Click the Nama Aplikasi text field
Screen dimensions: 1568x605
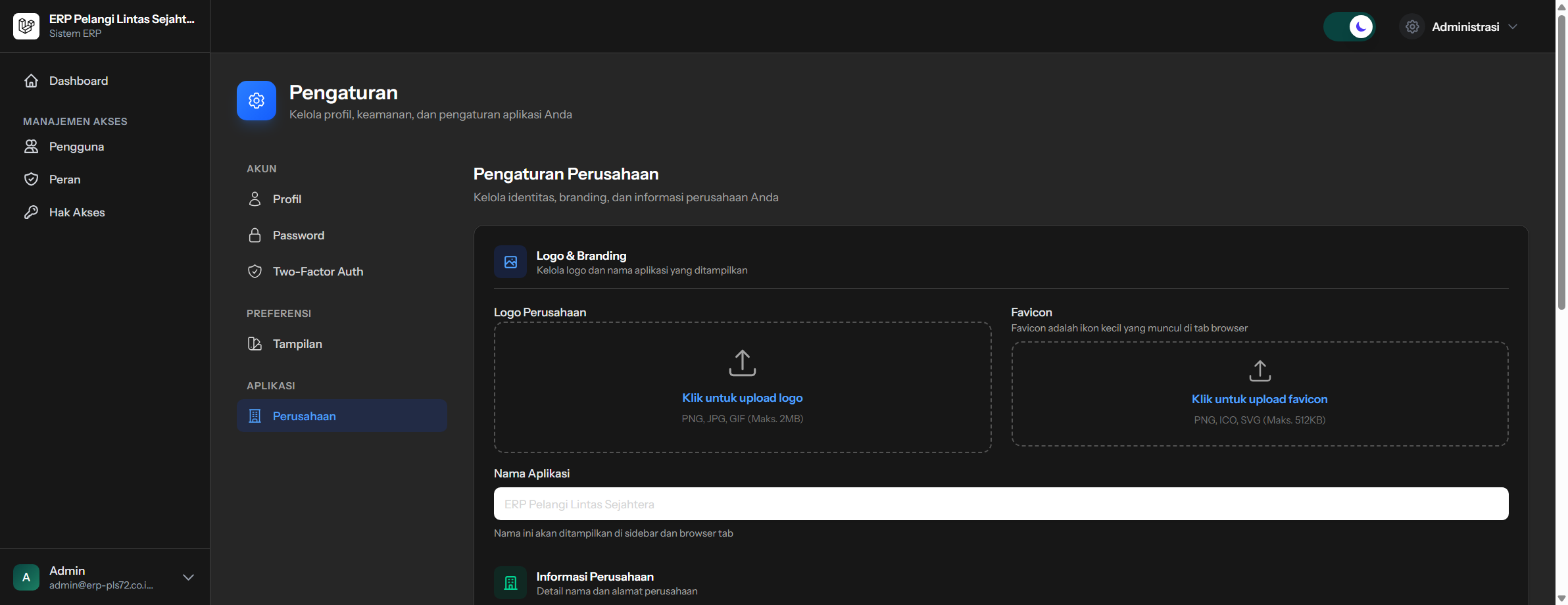tap(1000, 504)
